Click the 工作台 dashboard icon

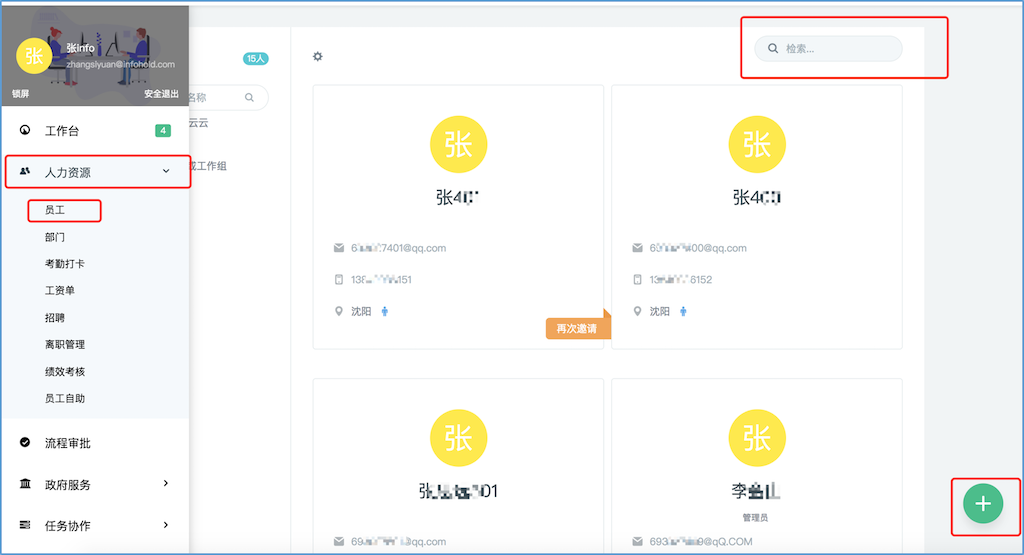coord(25,130)
